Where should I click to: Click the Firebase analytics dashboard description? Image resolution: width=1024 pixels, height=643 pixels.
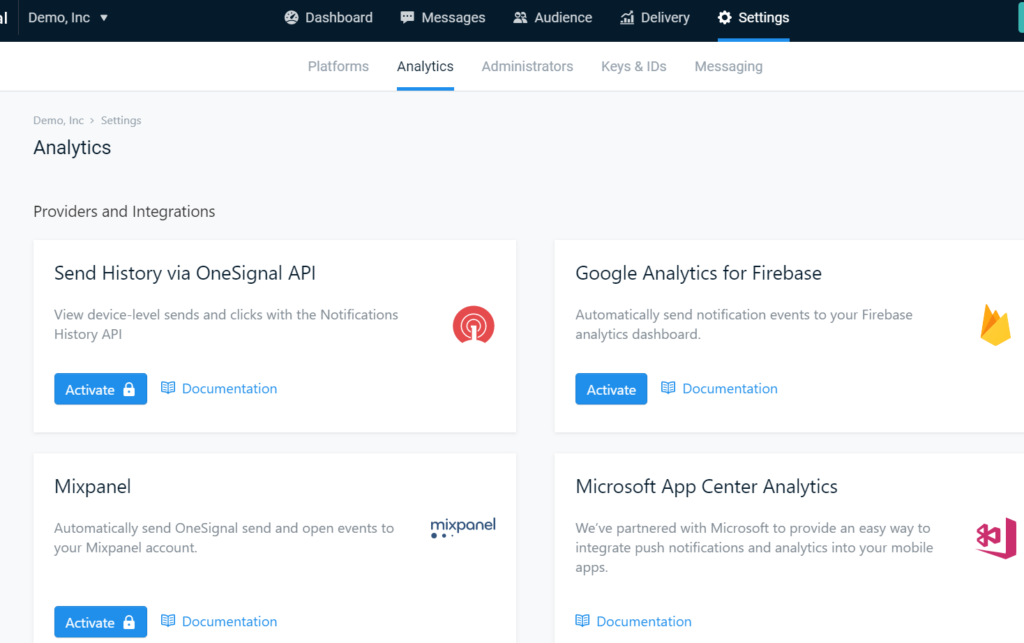coord(744,324)
